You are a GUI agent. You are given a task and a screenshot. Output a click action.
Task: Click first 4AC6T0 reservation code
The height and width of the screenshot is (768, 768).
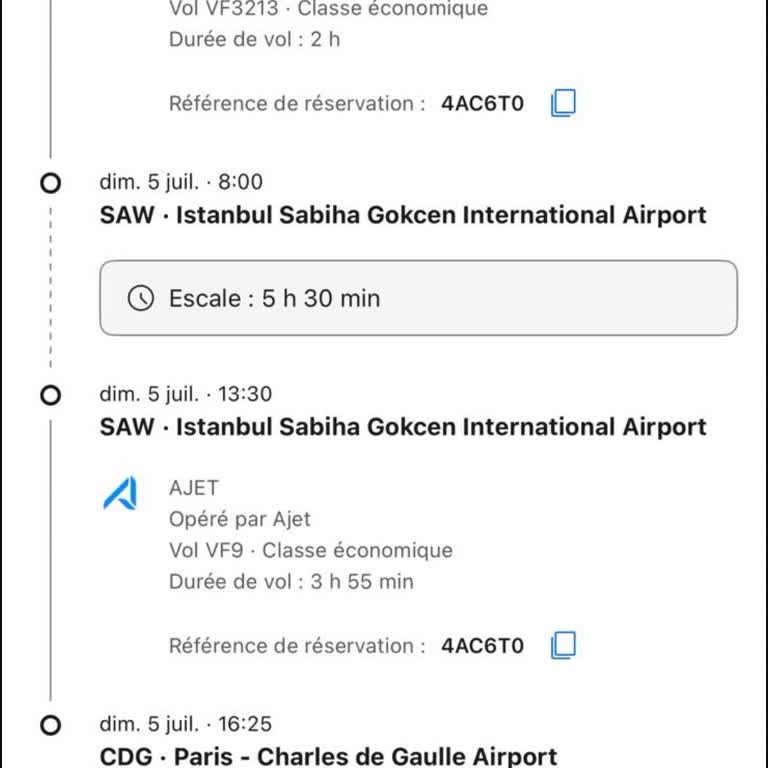pyautogui.click(x=482, y=103)
